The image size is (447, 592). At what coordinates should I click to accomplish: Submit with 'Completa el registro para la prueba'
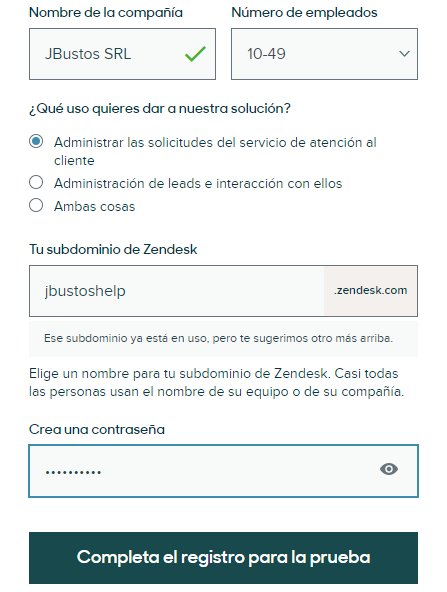pos(224,558)
